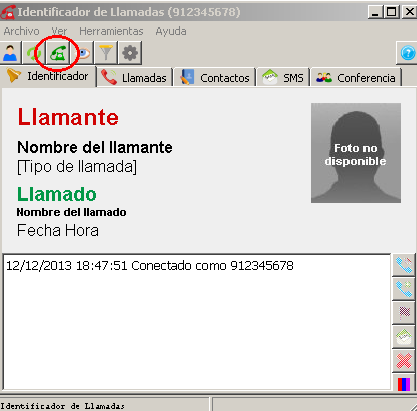This screenshot has width=417, height=411.
Task: Switch to the Identificador tab
Action: (48, 76)
